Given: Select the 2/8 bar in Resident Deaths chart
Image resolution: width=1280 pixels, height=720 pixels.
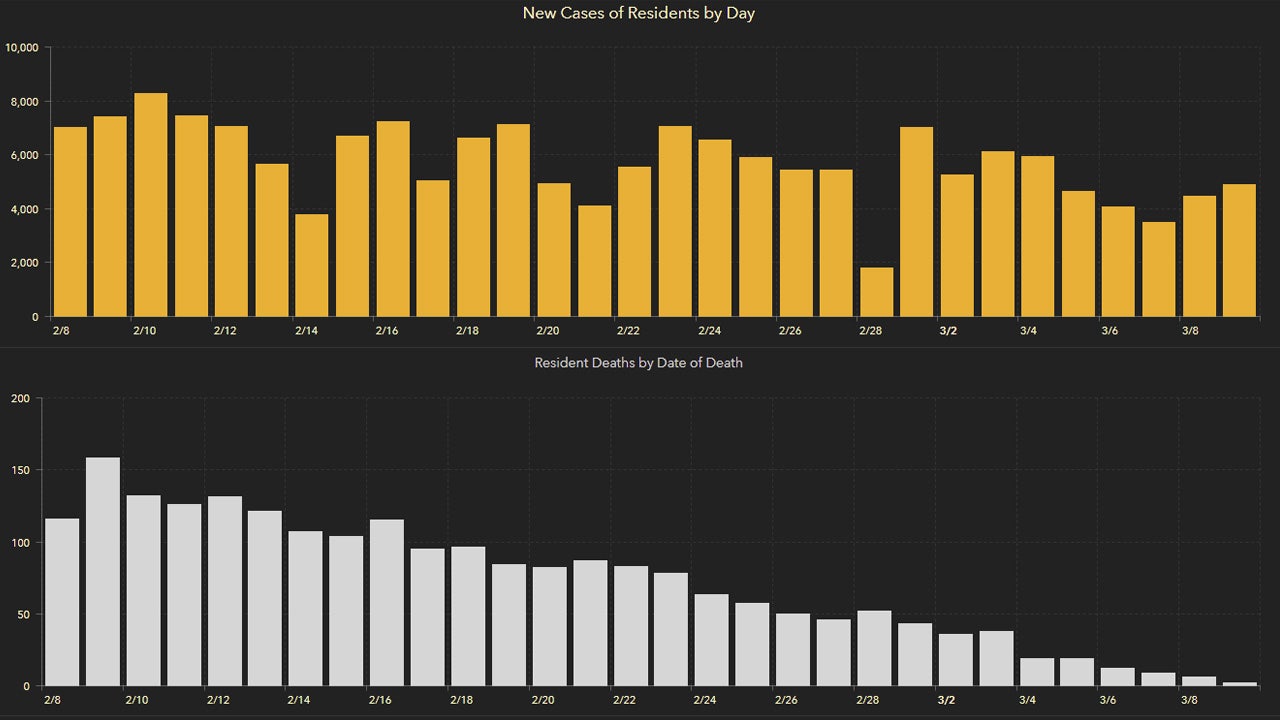Looking at the screenshot, I should coord(62,602).
